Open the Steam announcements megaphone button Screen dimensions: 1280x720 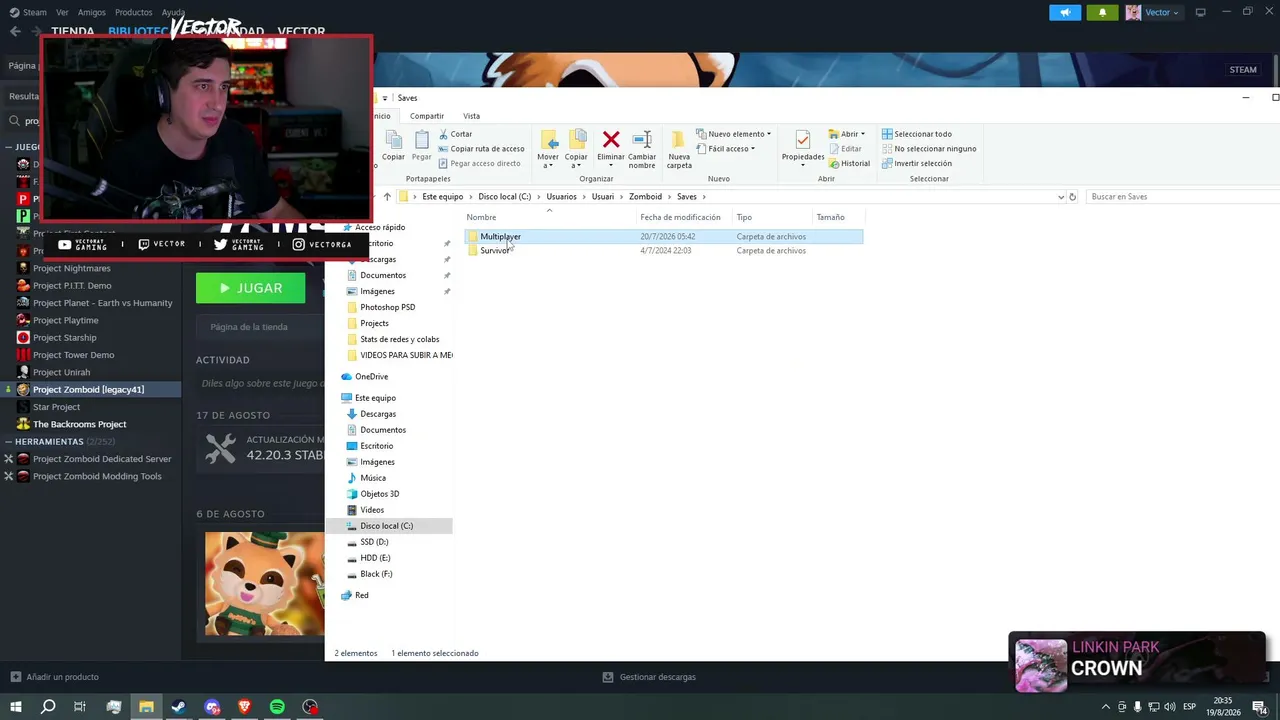click(1065, 12)
